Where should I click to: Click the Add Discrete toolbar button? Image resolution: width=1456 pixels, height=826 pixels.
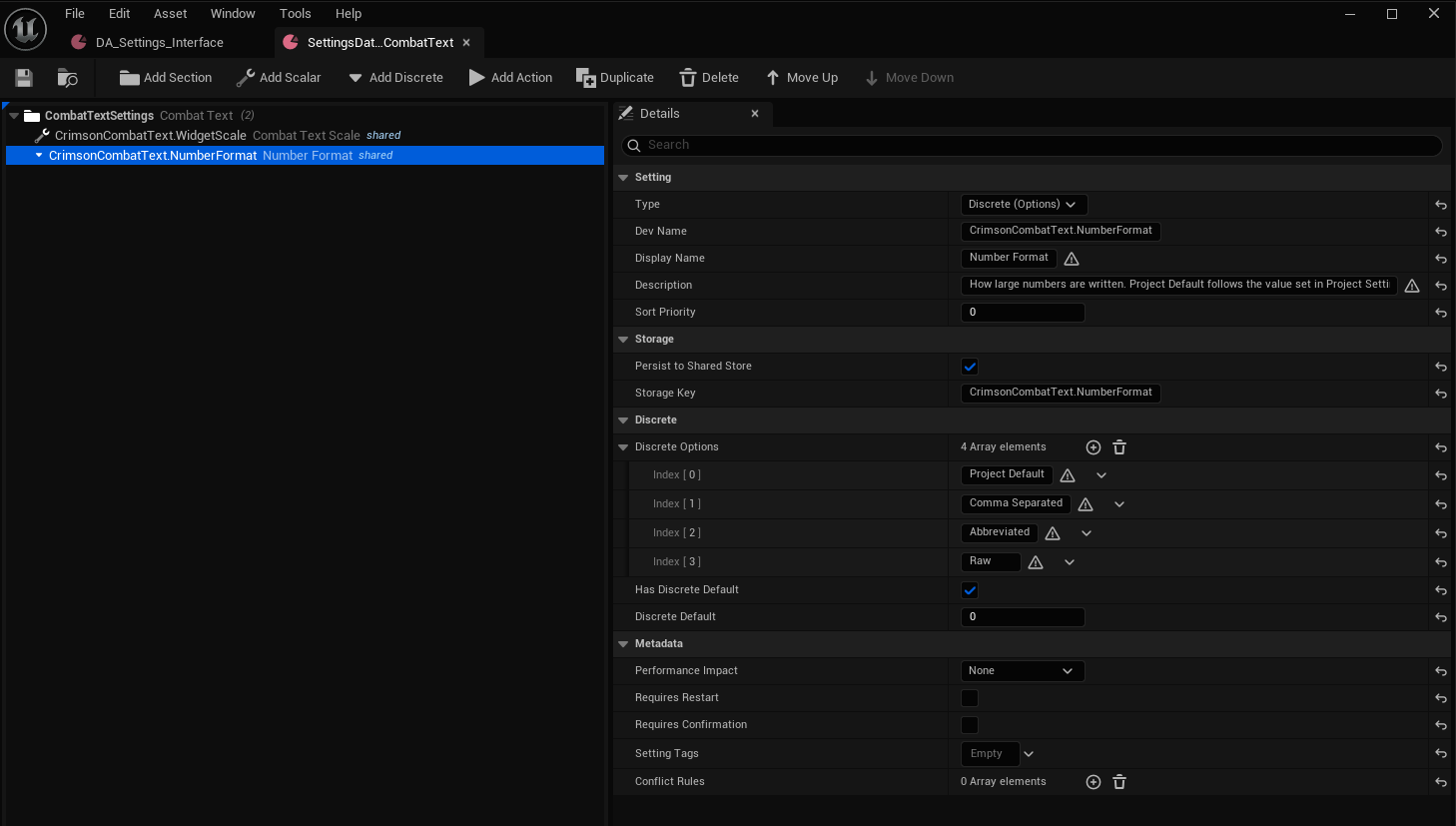point(395,78)
